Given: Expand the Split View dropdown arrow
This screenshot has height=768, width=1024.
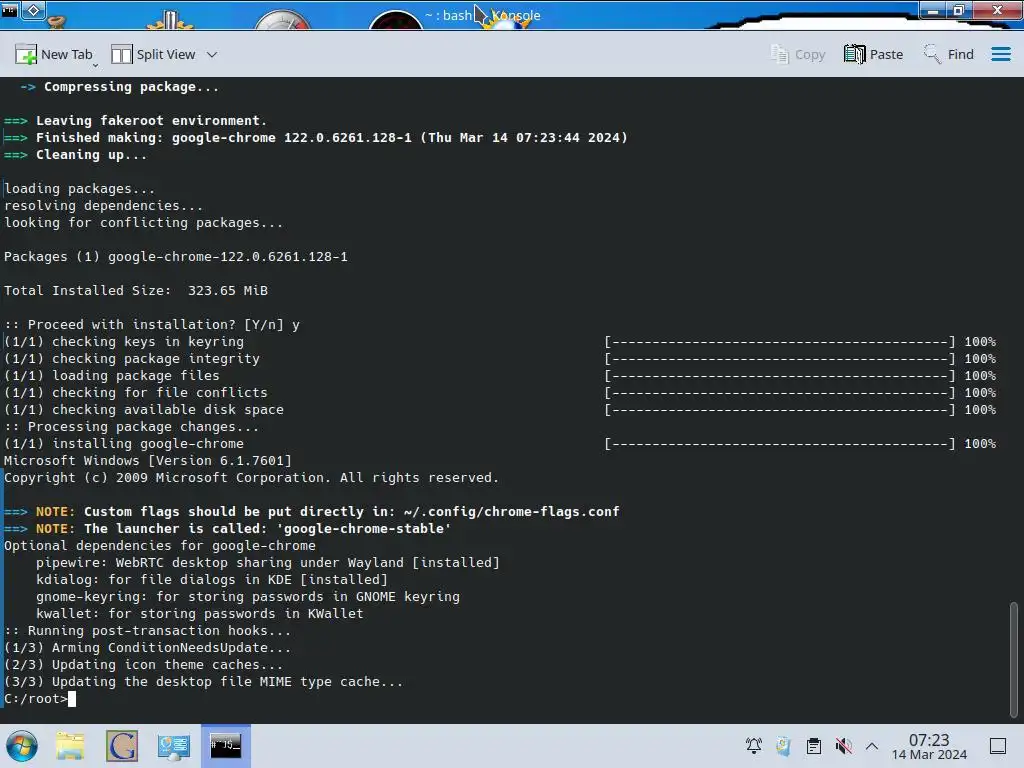Looking at the screenshot, I should 212,55.
